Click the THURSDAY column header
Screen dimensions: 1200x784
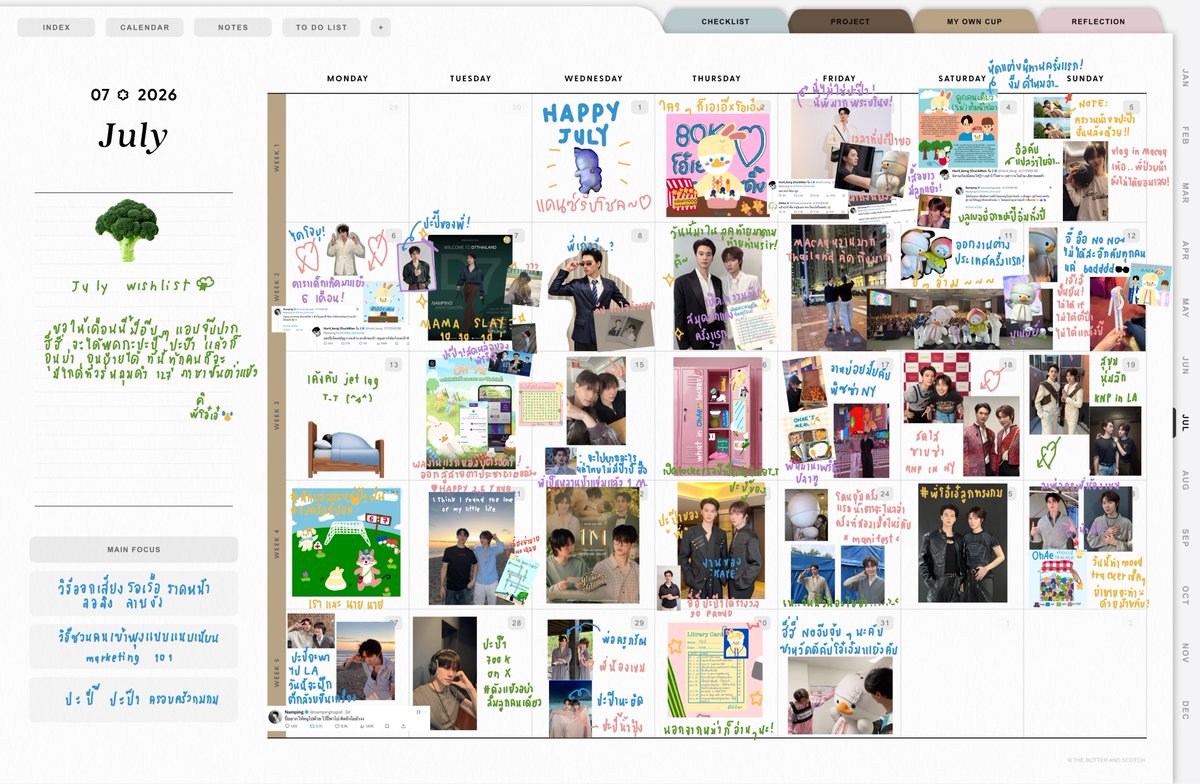(x=717, y=78)
